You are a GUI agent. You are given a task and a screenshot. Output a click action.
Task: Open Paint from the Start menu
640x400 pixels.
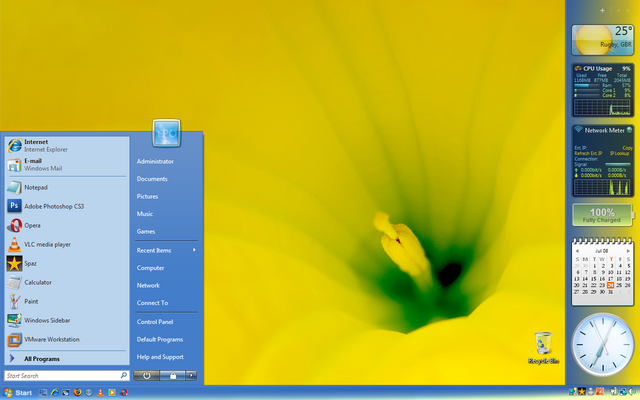coord(67,301)
